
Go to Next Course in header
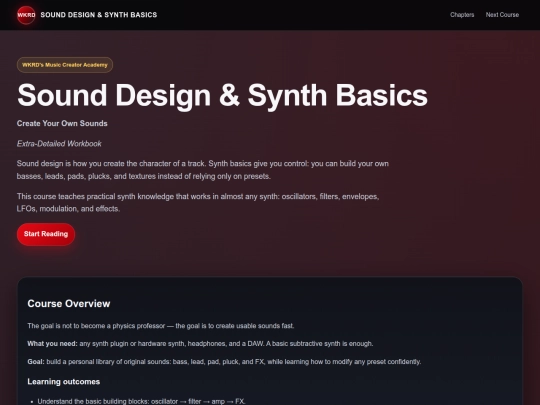point(502,15)
